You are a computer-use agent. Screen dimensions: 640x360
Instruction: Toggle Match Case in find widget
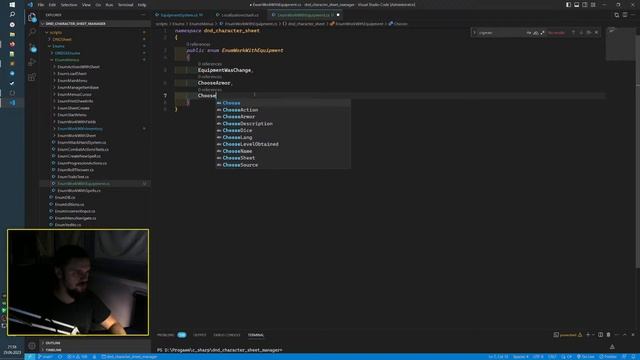tap(529, 32)
